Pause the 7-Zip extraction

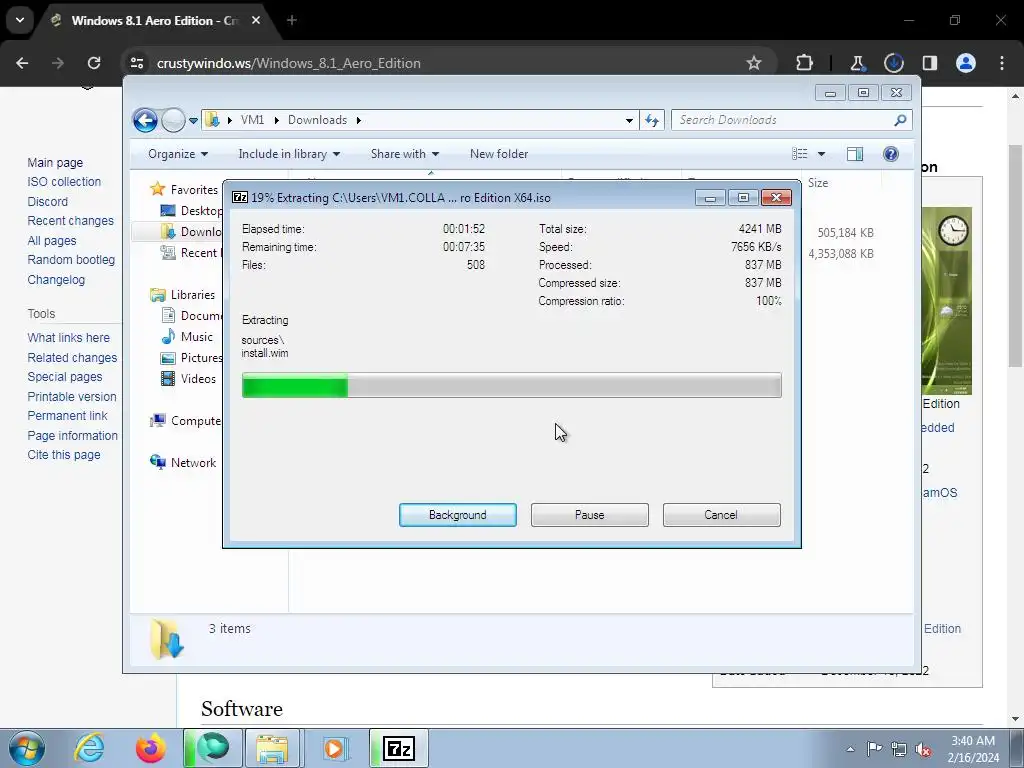click(x=589, y=515)
